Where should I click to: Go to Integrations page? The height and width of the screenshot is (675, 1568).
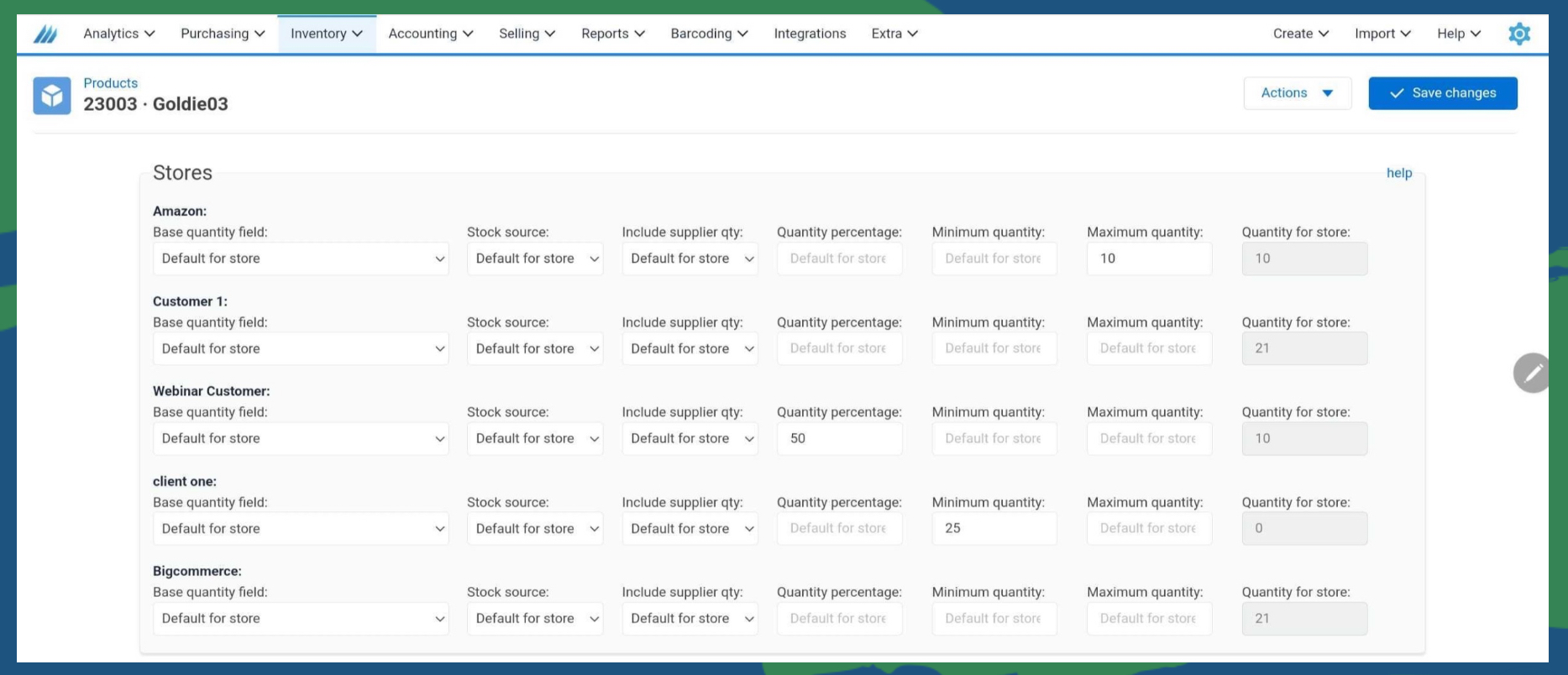coord(810,34)
